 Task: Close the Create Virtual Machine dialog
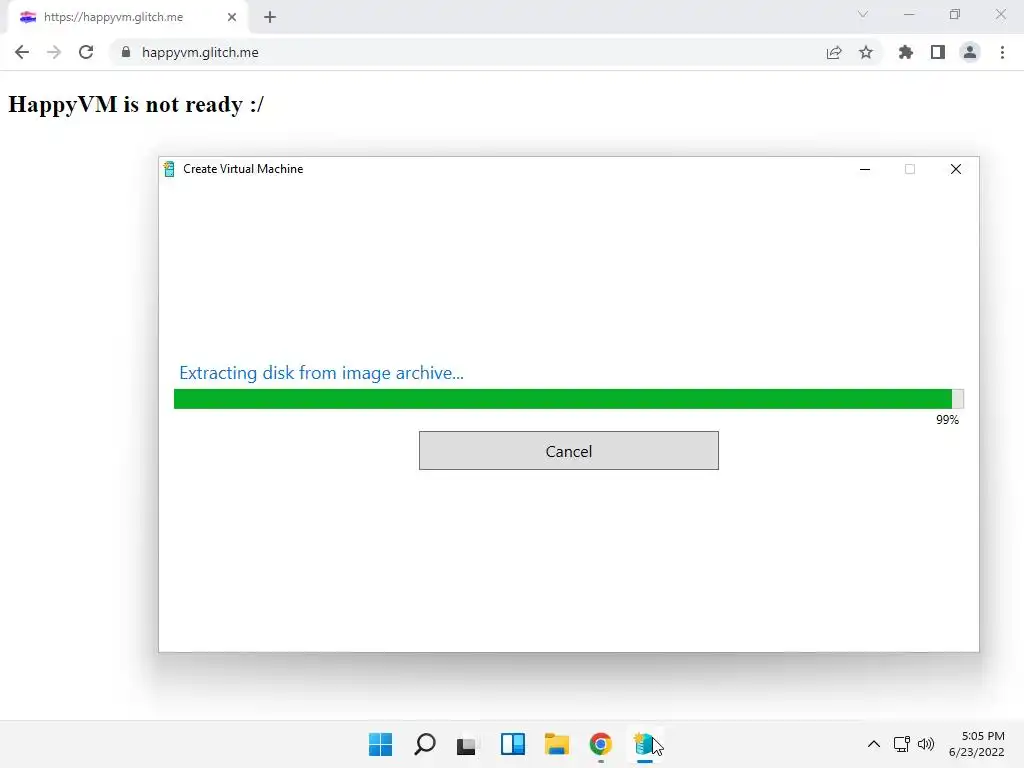955,169
